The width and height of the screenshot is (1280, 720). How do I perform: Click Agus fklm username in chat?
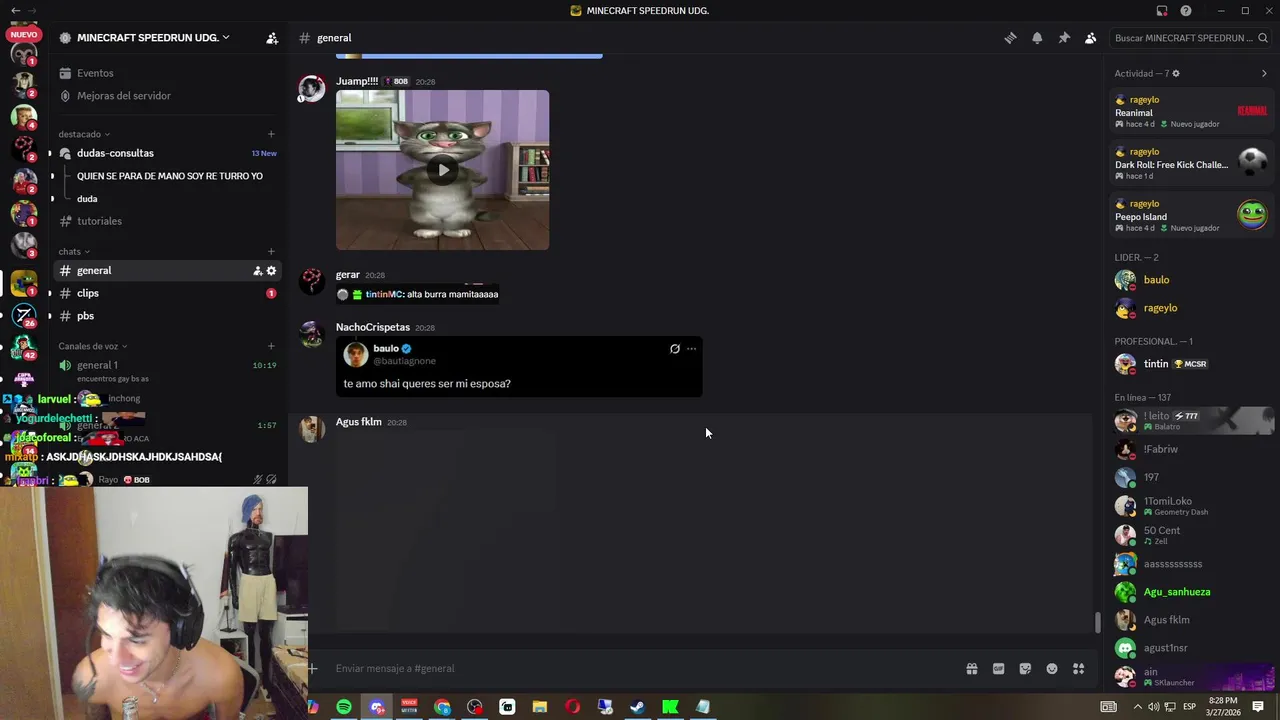tap(359, 422)
